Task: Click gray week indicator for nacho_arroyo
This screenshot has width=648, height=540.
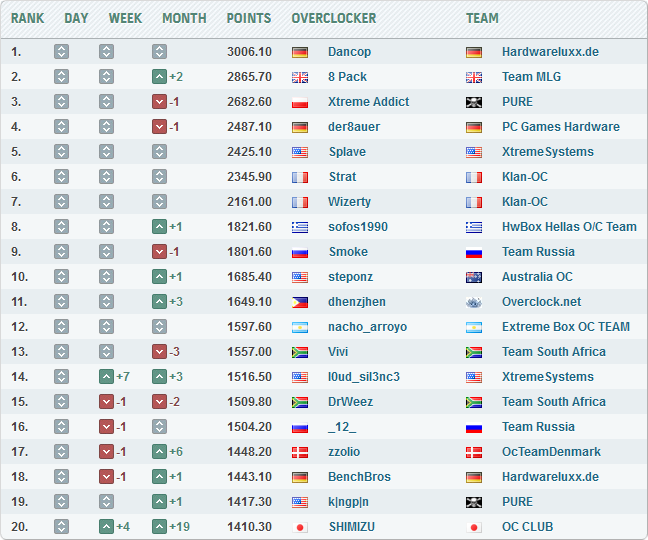Action: point(106,327)
